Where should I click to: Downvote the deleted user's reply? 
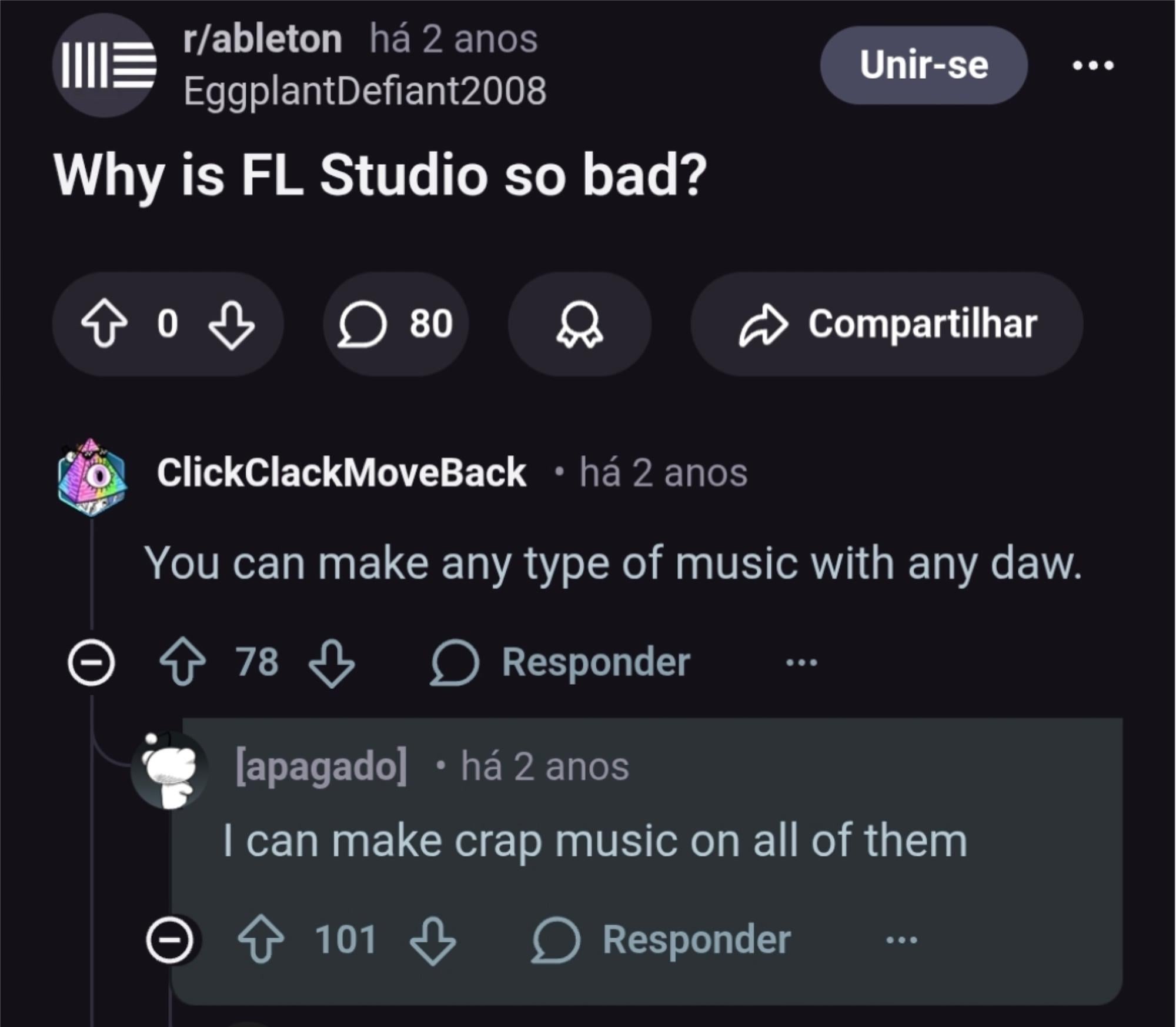[433, 940]
